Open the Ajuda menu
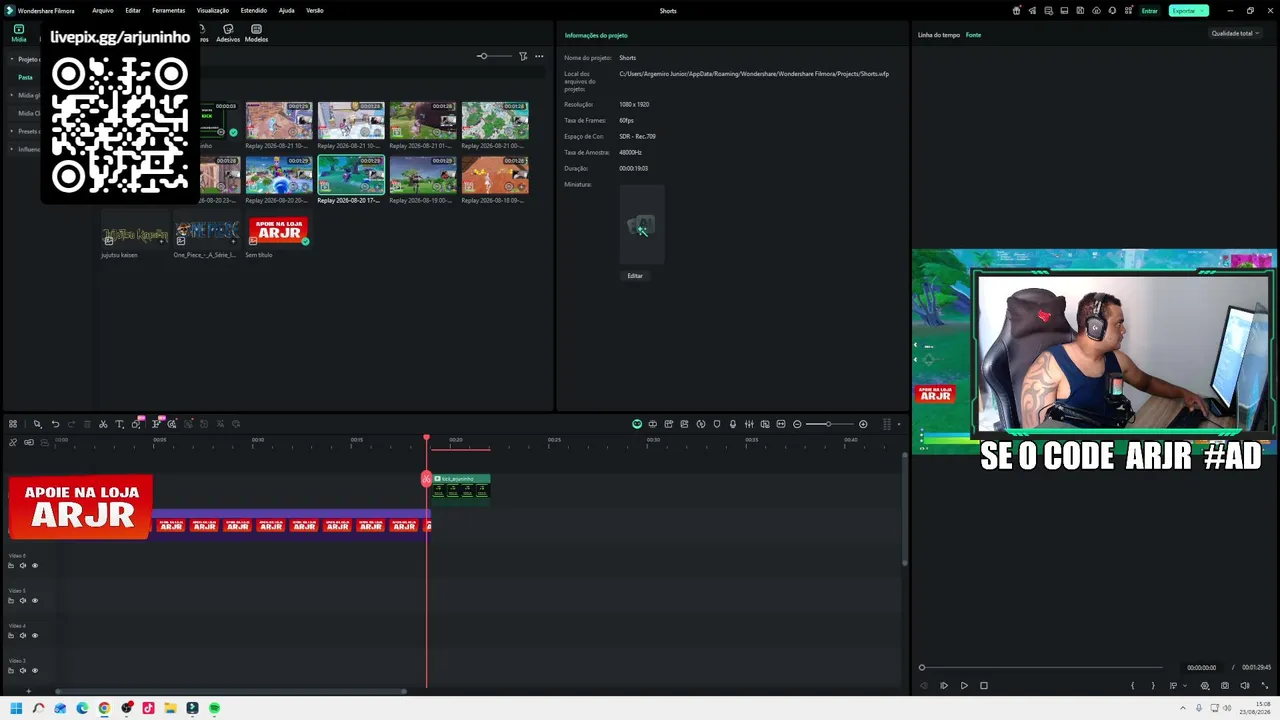The height and width of the screenshot is (720, 1280). click(x=287, y=10)
